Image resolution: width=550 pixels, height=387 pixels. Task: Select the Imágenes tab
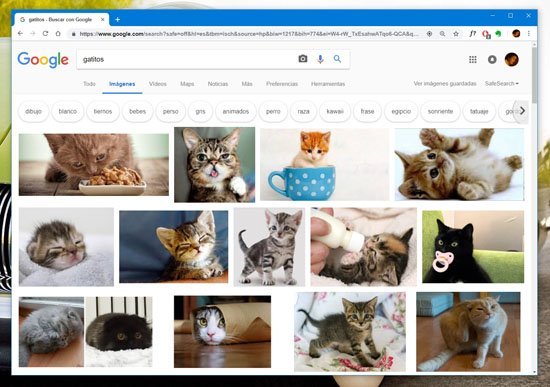click(x=122, y=84)
